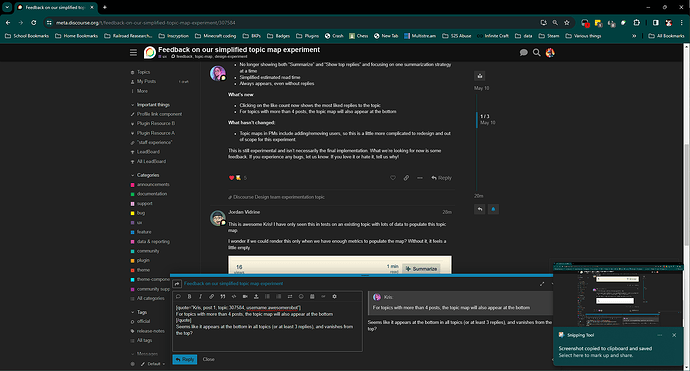Viewport: 690px width, 371px height.
Task: Bookmark this page with star icon
Action: click(567, 23)
